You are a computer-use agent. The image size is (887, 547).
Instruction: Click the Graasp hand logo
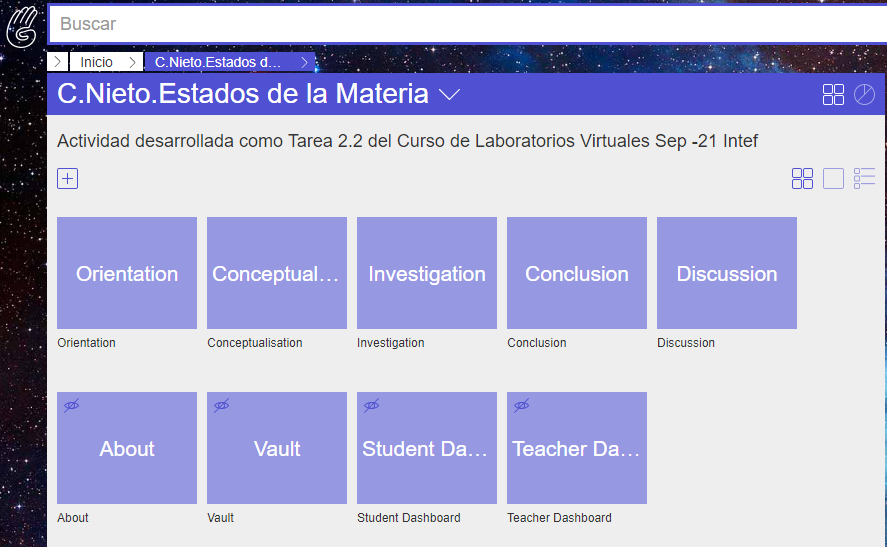tap(22, 26)
